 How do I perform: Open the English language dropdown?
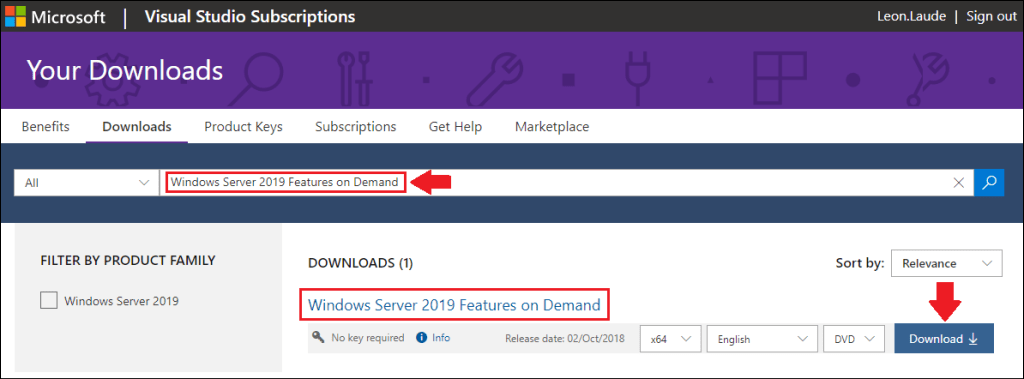762,339
